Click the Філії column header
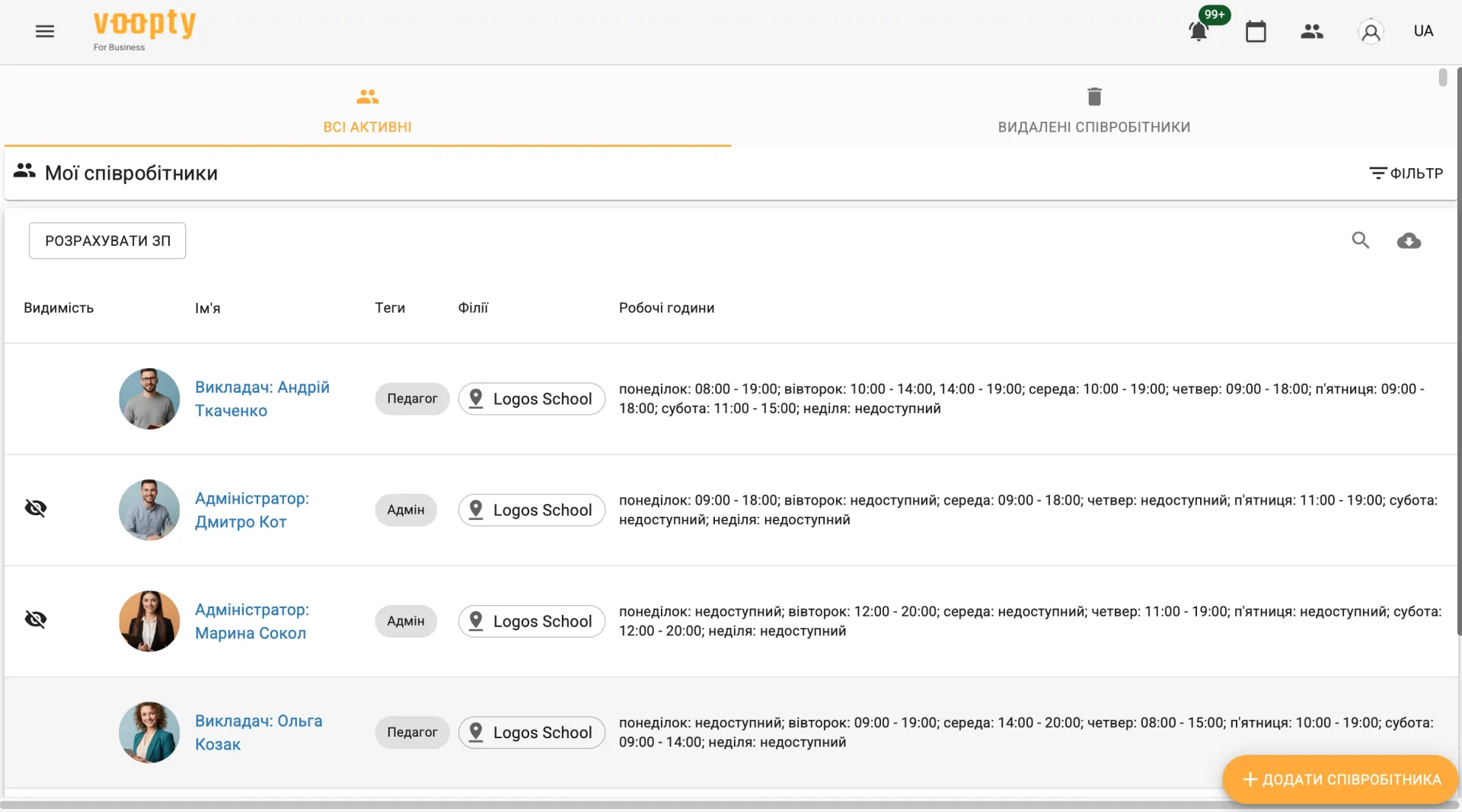 click(x=473, y=308)
